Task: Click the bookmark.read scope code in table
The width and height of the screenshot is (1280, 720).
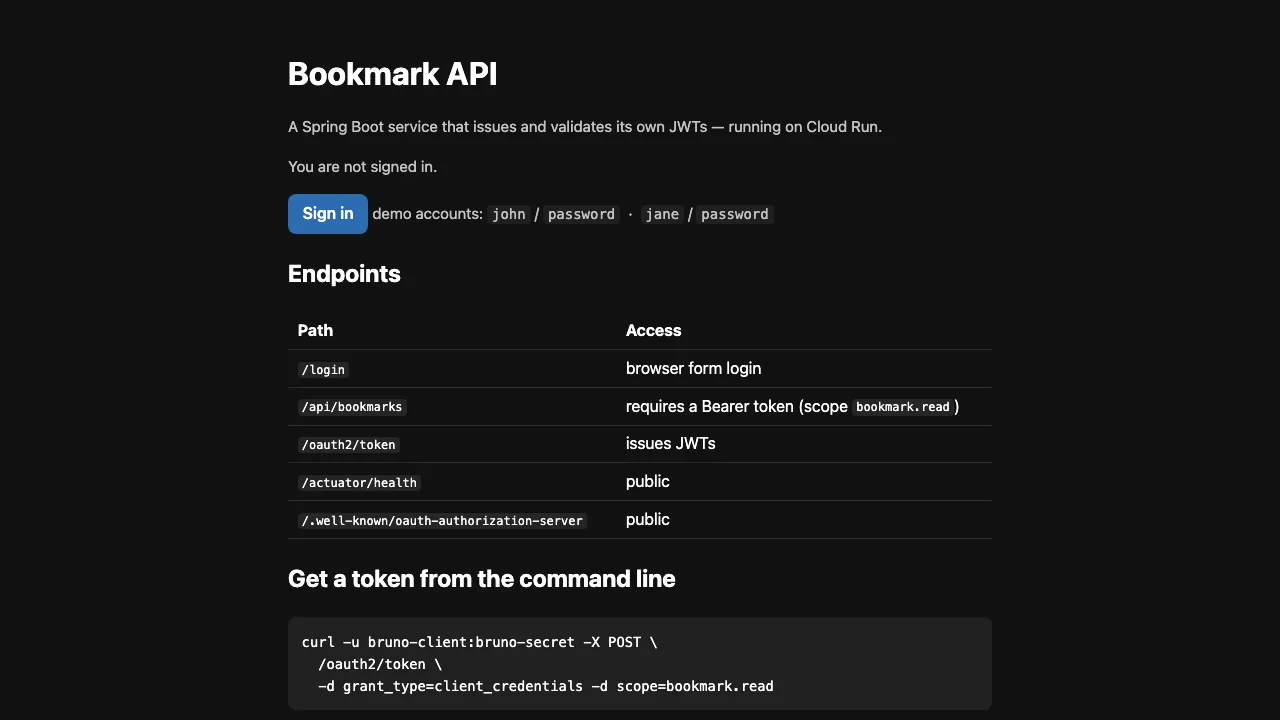Action: pyautogui.click(x=903, y=407)
